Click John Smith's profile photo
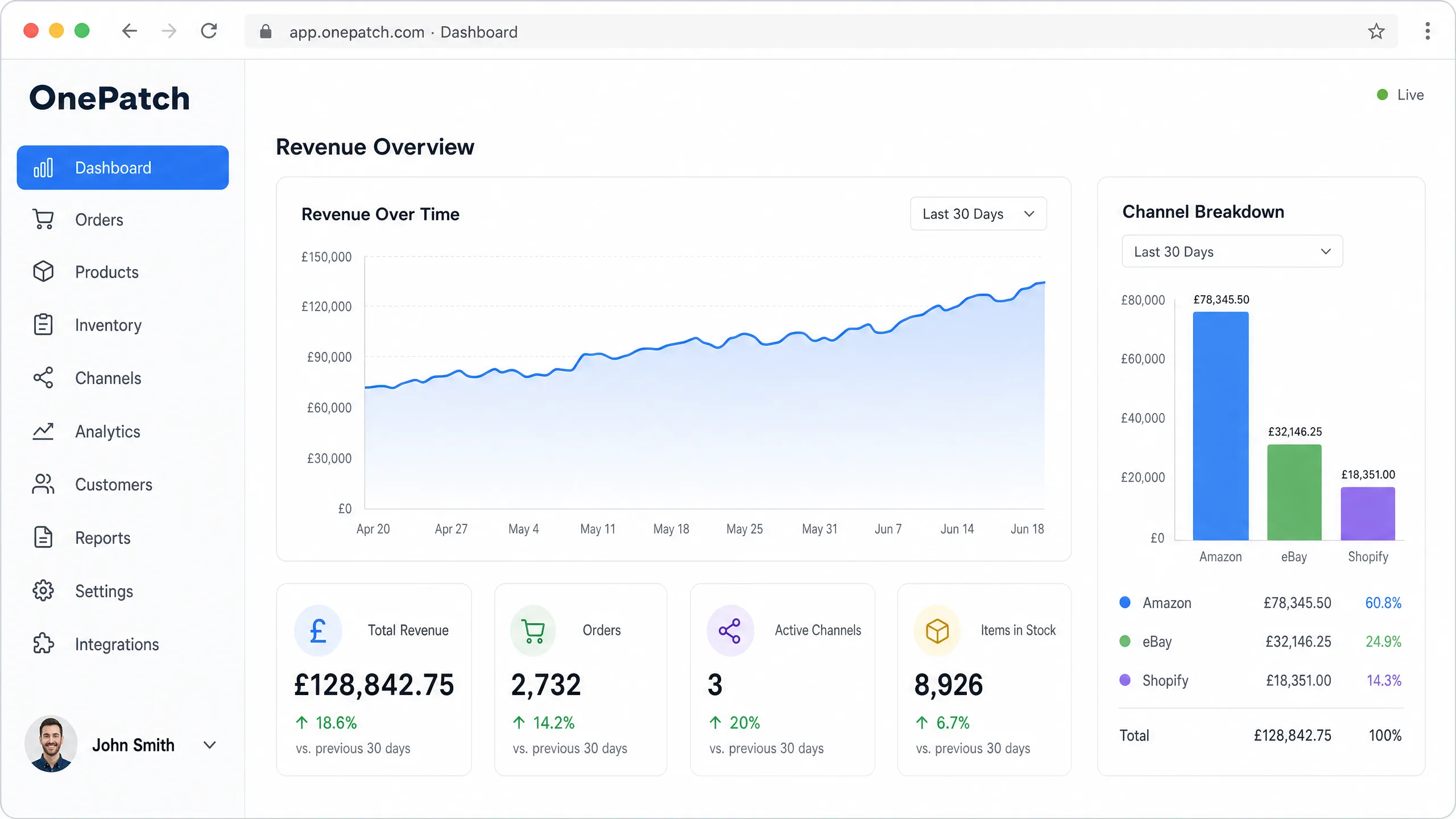The image size is (1456, 819). (51, 744)
